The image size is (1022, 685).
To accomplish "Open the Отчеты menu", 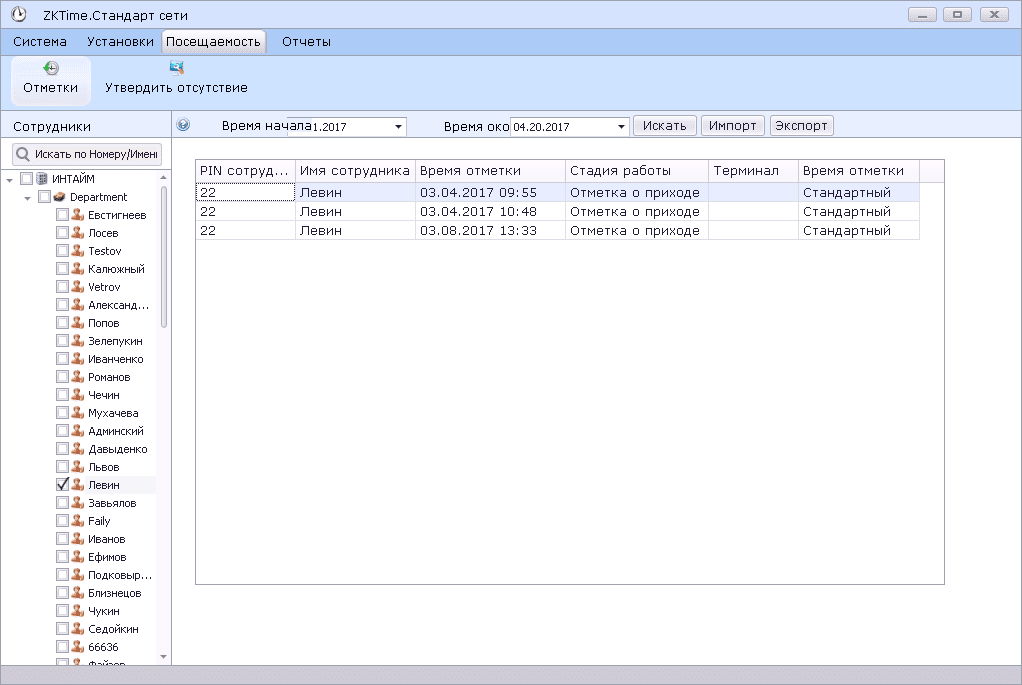I will tap(306, 42).
